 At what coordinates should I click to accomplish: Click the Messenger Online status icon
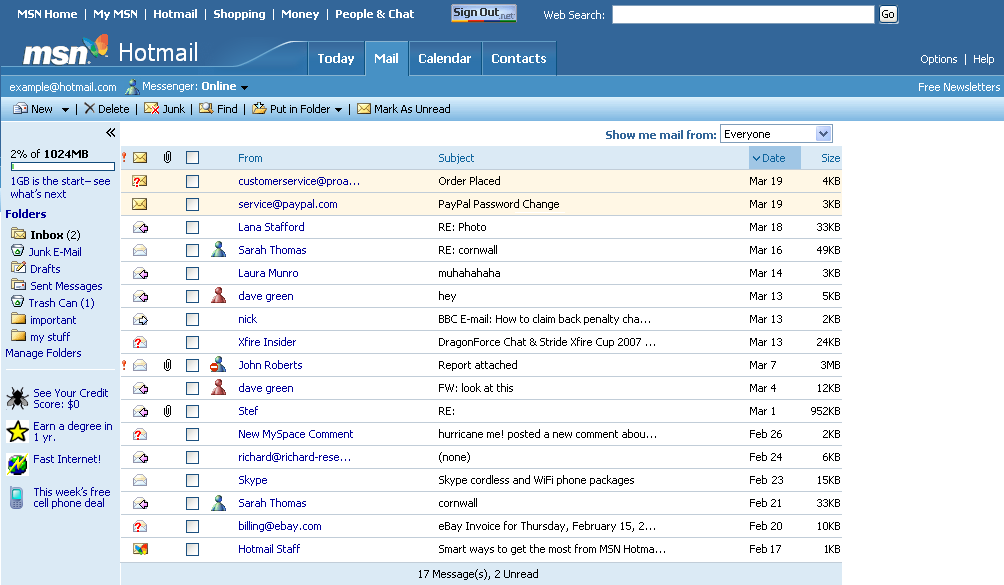click(x=131, y=86)
